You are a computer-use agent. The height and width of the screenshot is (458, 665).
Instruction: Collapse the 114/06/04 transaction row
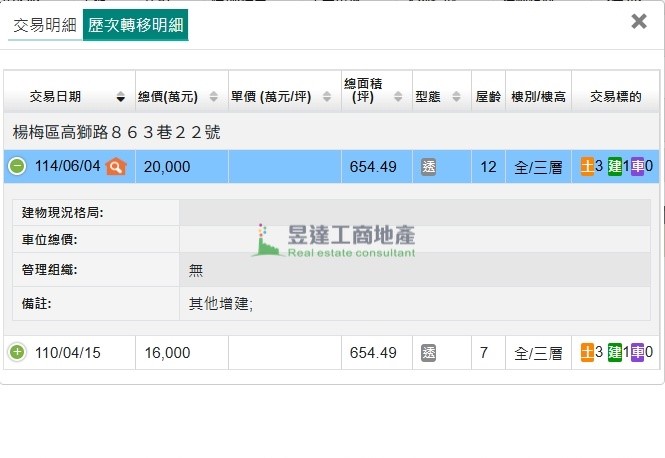(x=17, y=166)
